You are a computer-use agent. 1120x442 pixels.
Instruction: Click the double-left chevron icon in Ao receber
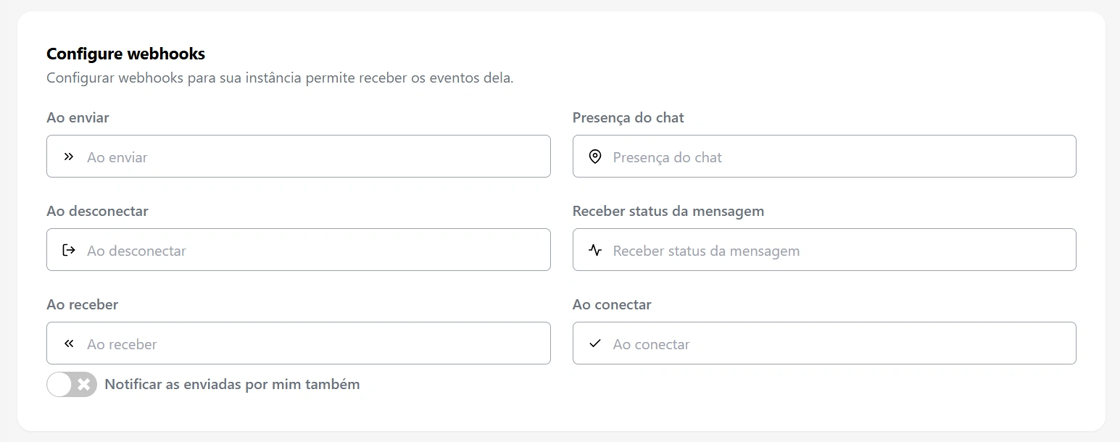click(68, 343)
